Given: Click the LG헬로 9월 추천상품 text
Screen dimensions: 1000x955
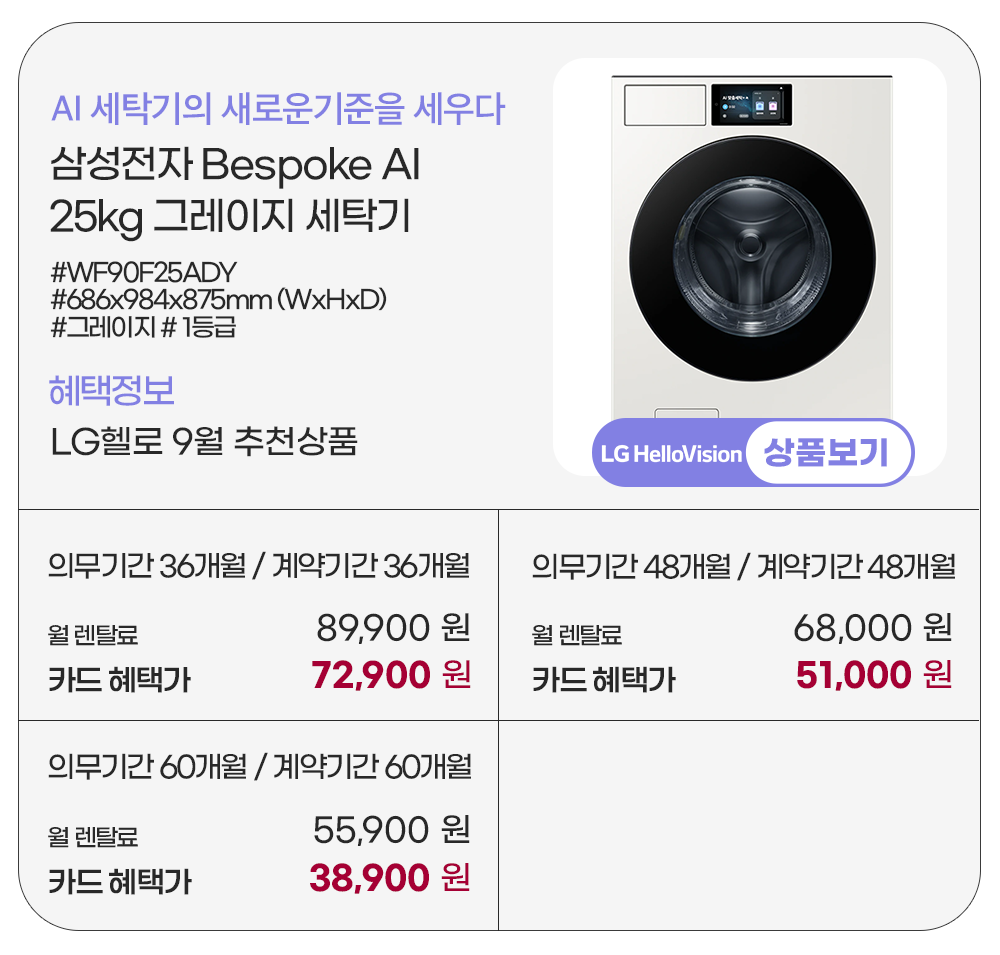Looking at the screenshot, I should click(203, 441).
